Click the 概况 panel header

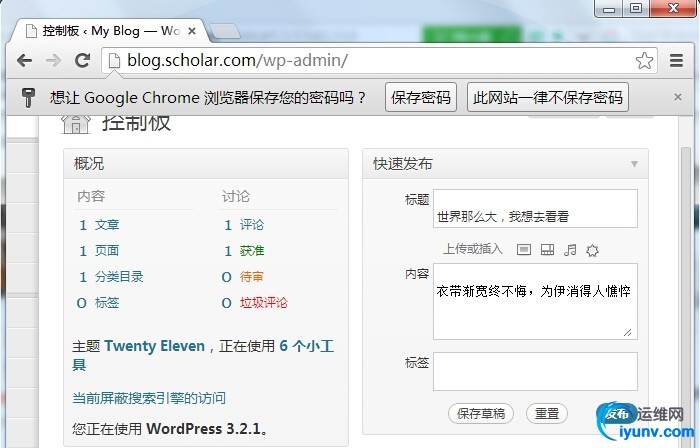tap(206, 164)
